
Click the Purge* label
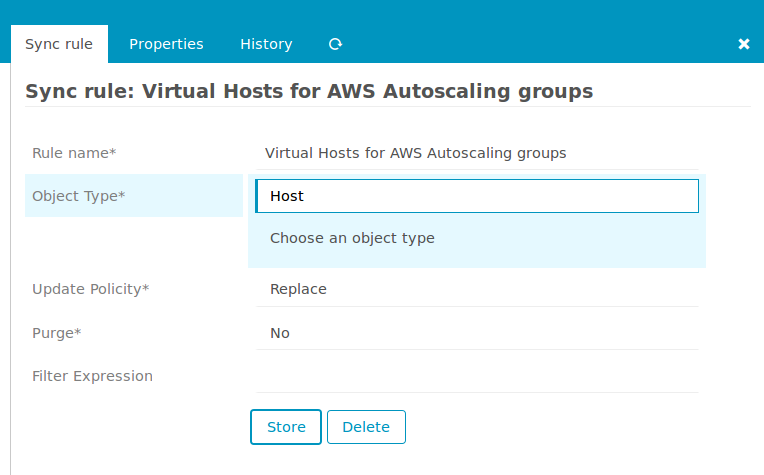(x=57, y=333)
